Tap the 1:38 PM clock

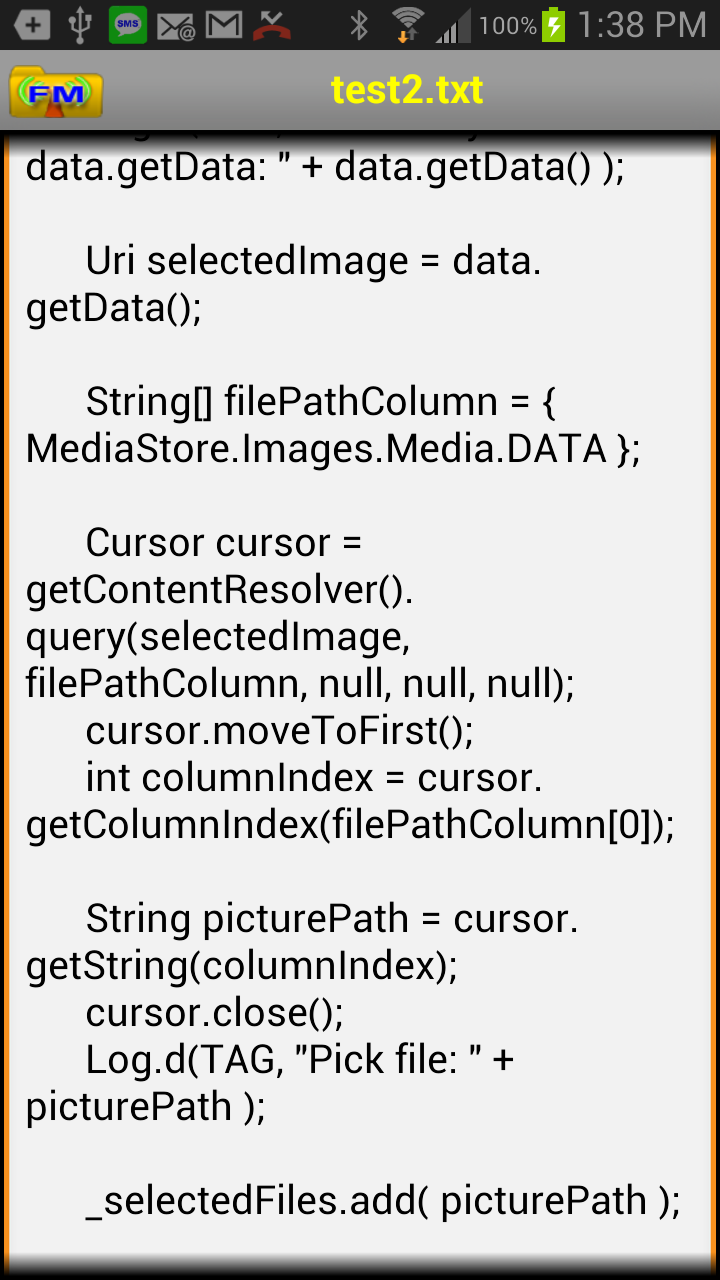(641, 25)
